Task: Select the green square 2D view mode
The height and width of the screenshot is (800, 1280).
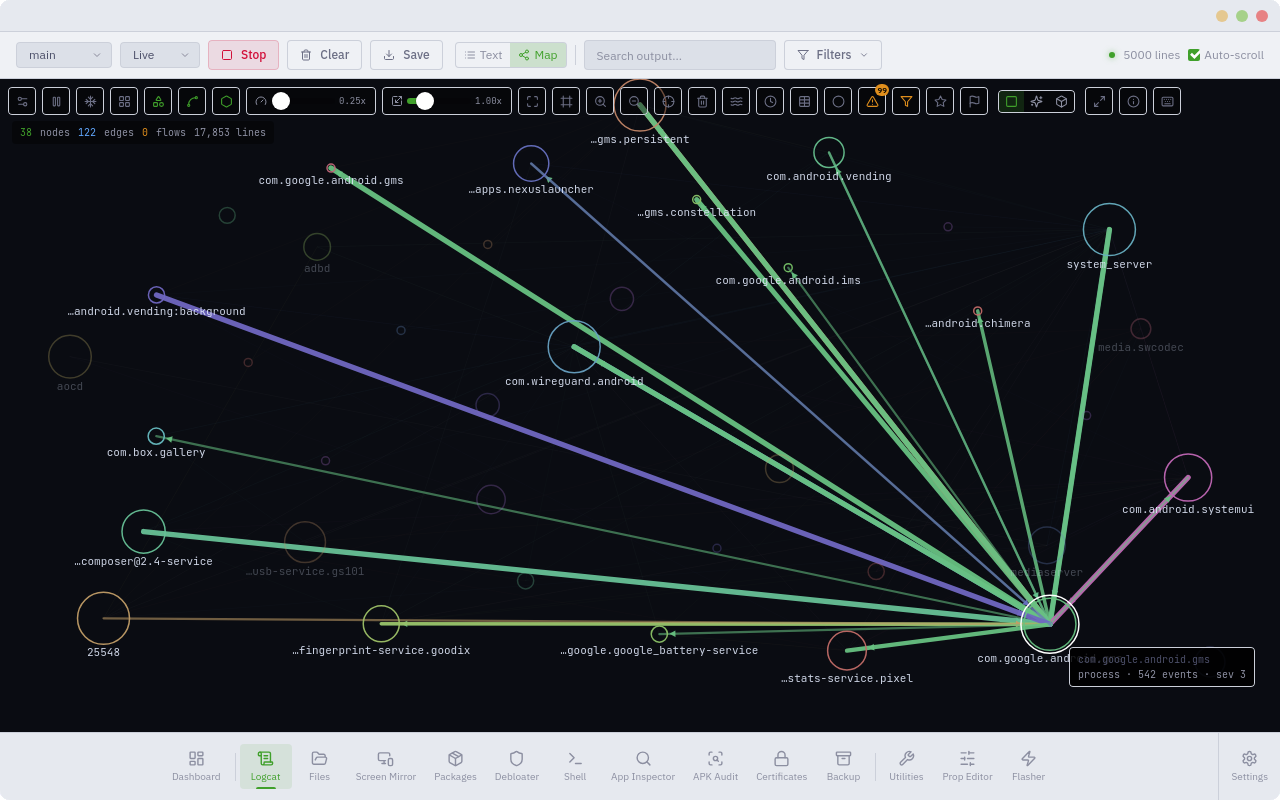Action: click(1011, 101)
